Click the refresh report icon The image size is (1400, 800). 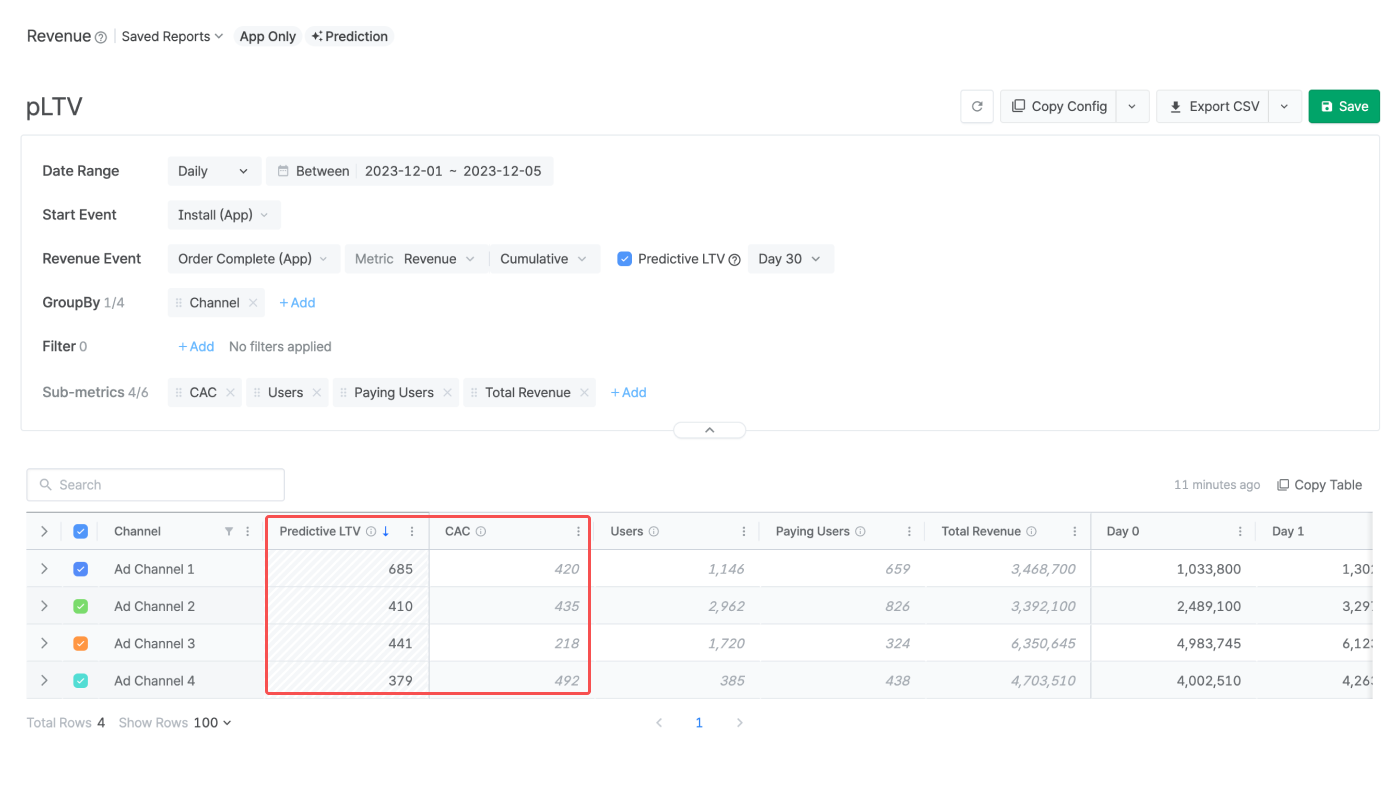click(x=977, y=106)
